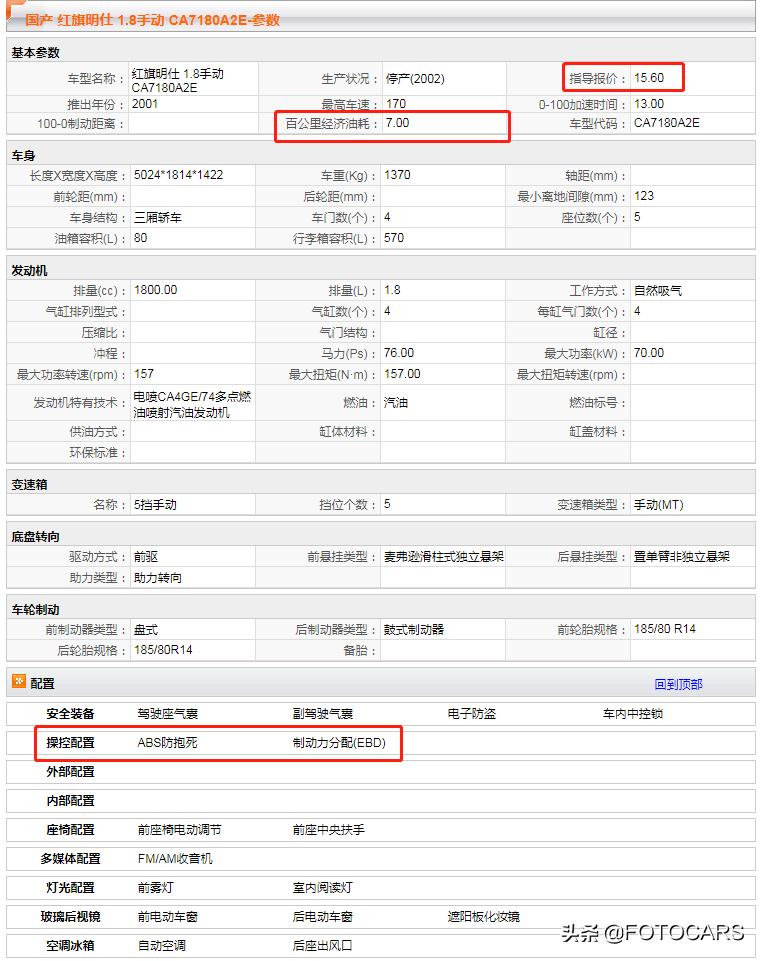Click the 前座椅电动调节 feature
762x961 pixels.
coord(179,830)
